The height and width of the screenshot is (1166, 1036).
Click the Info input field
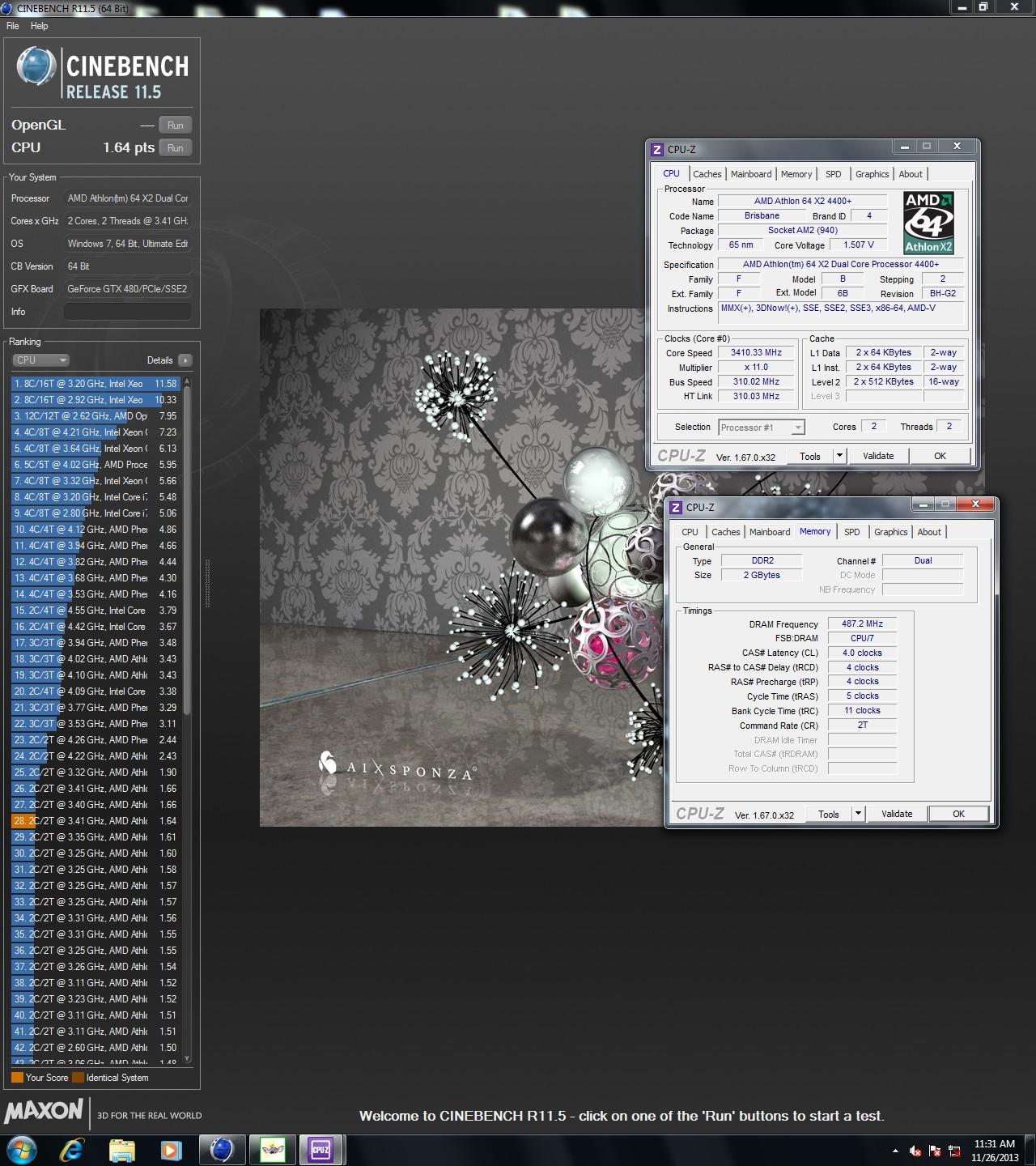tap(127, 312)
